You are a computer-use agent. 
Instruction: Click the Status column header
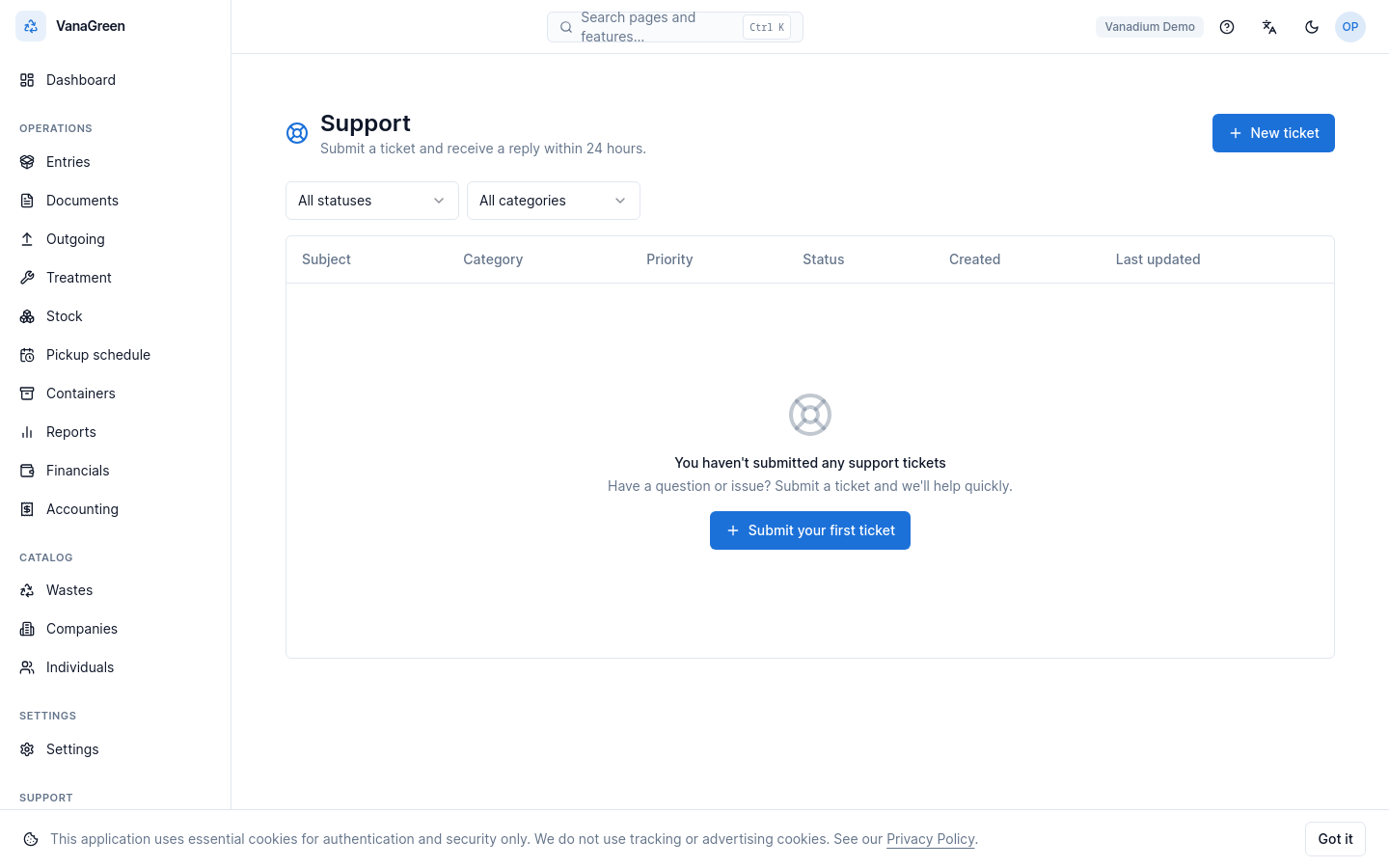coord(824,259)
